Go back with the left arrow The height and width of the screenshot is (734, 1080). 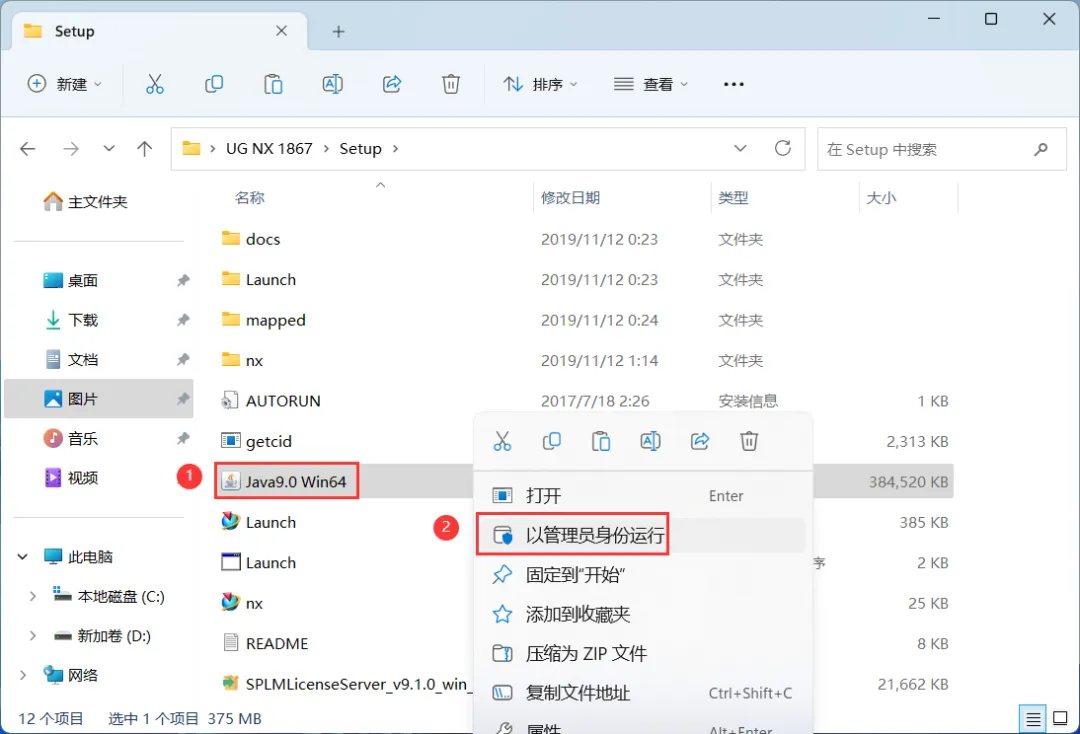[28, 149]
